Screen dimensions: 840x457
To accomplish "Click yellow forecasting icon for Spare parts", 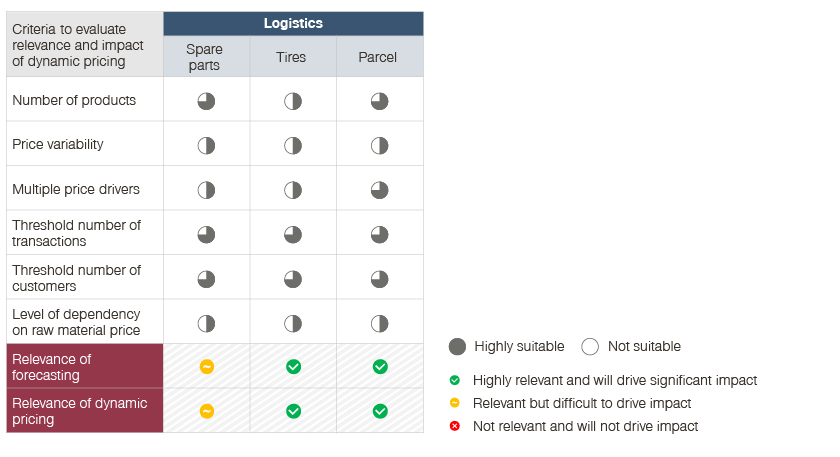I will (206, 367).
